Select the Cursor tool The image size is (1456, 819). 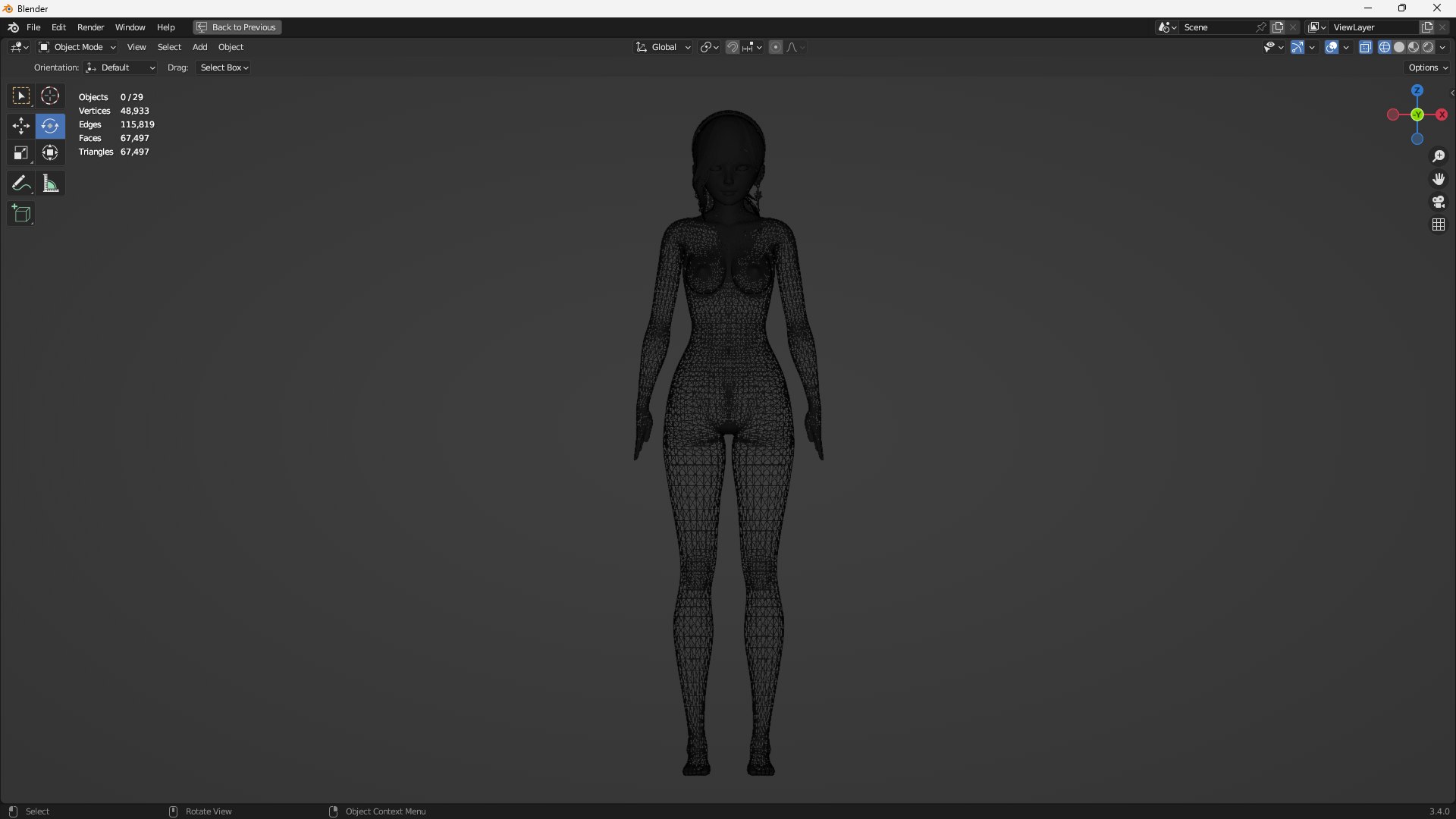click(x=50, y=96)
